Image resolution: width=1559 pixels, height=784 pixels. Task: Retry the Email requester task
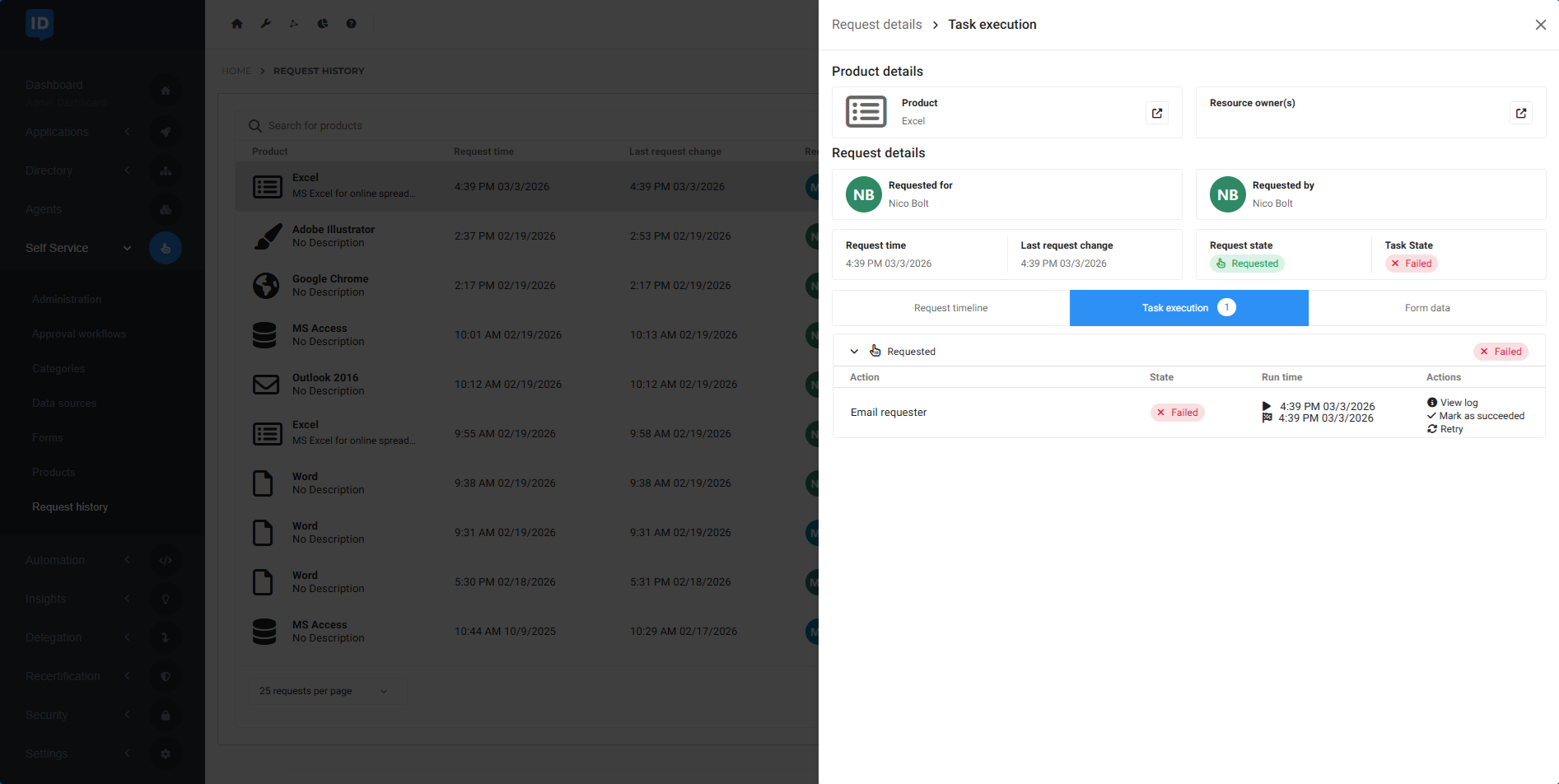1451,429
